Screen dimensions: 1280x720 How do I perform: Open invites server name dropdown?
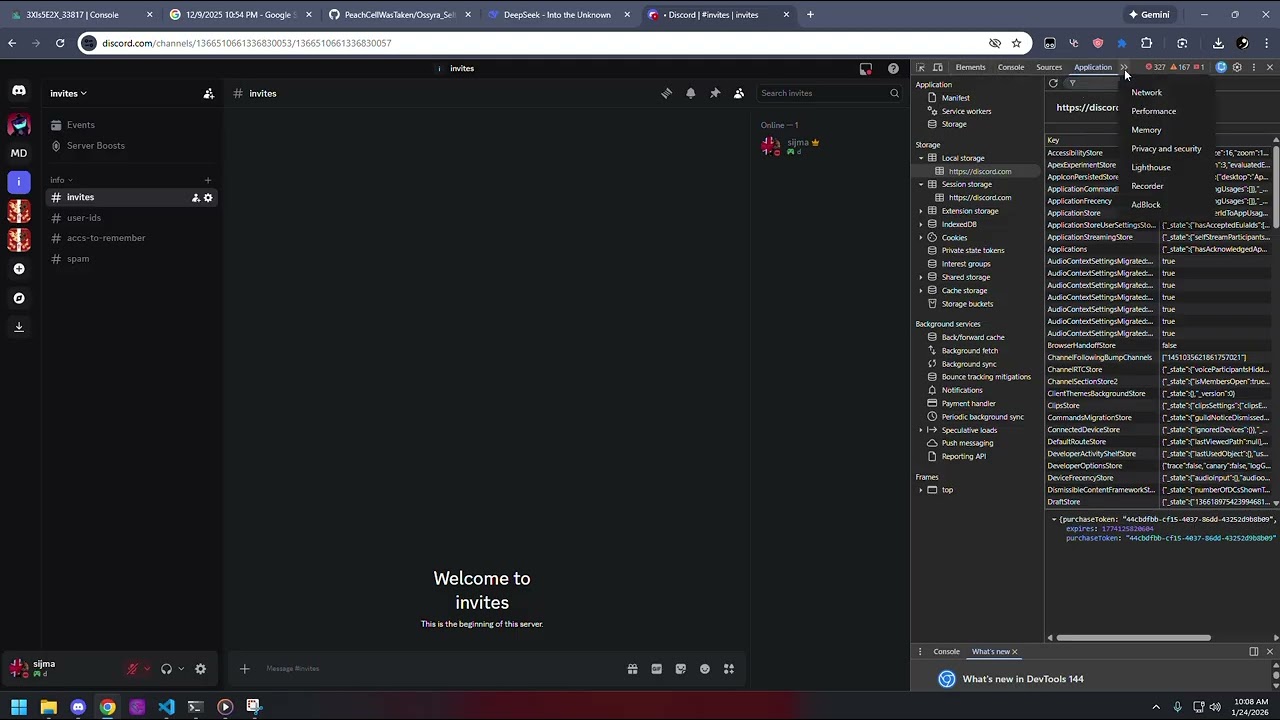(x=69, y=93)
